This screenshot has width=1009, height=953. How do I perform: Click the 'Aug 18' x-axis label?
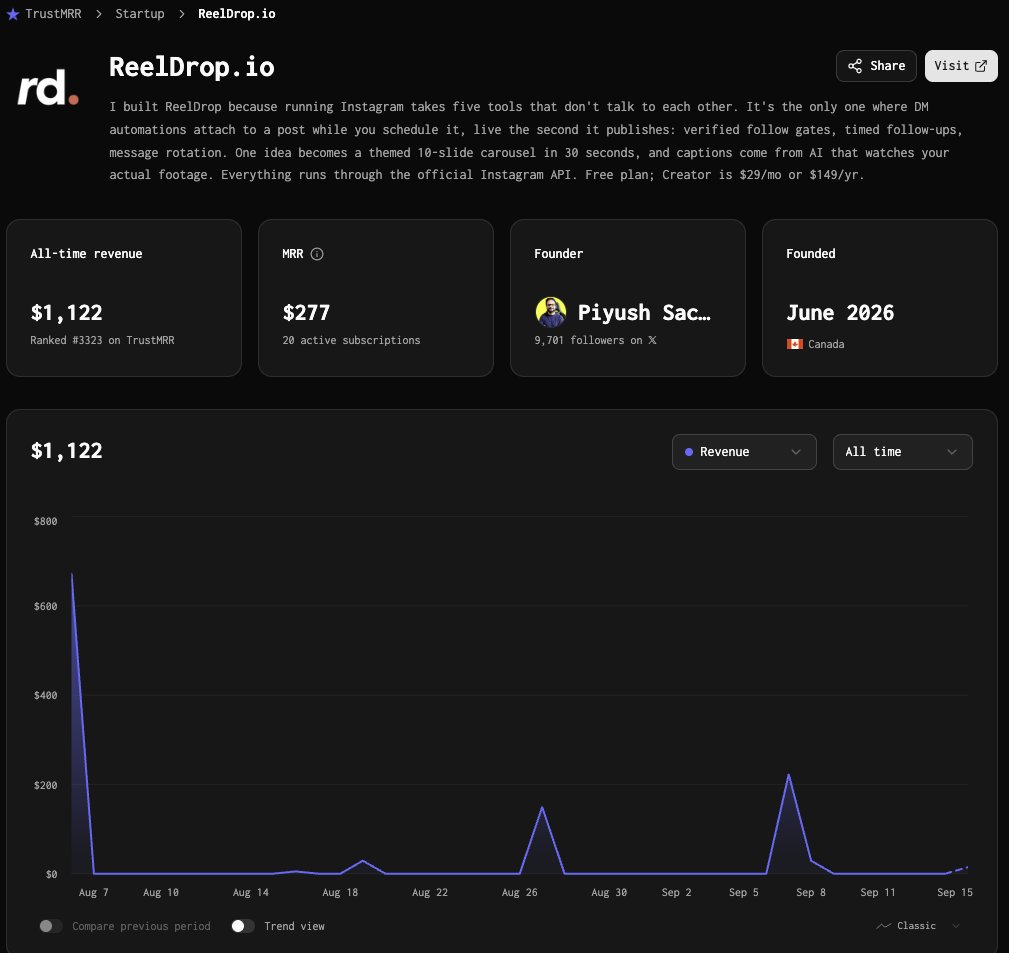[340, 893]
